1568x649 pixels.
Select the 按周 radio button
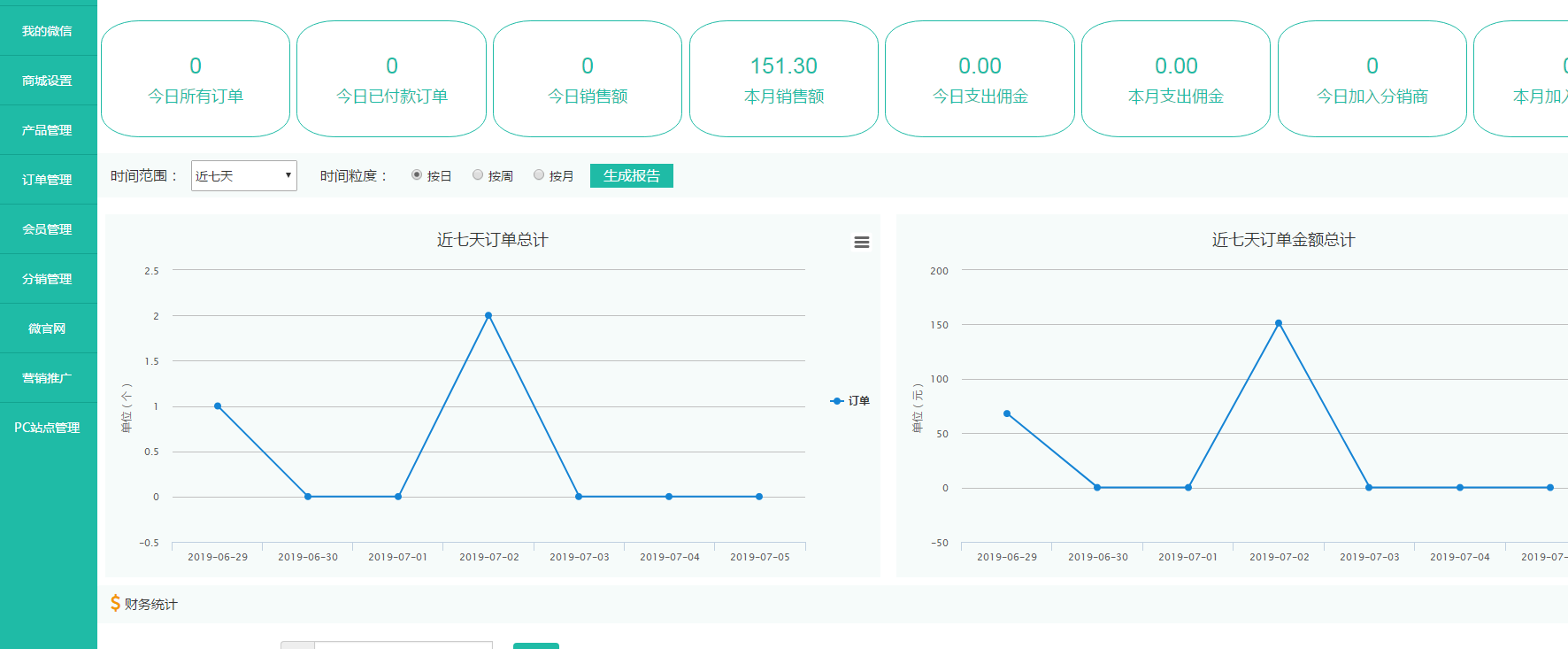(478, 175)
